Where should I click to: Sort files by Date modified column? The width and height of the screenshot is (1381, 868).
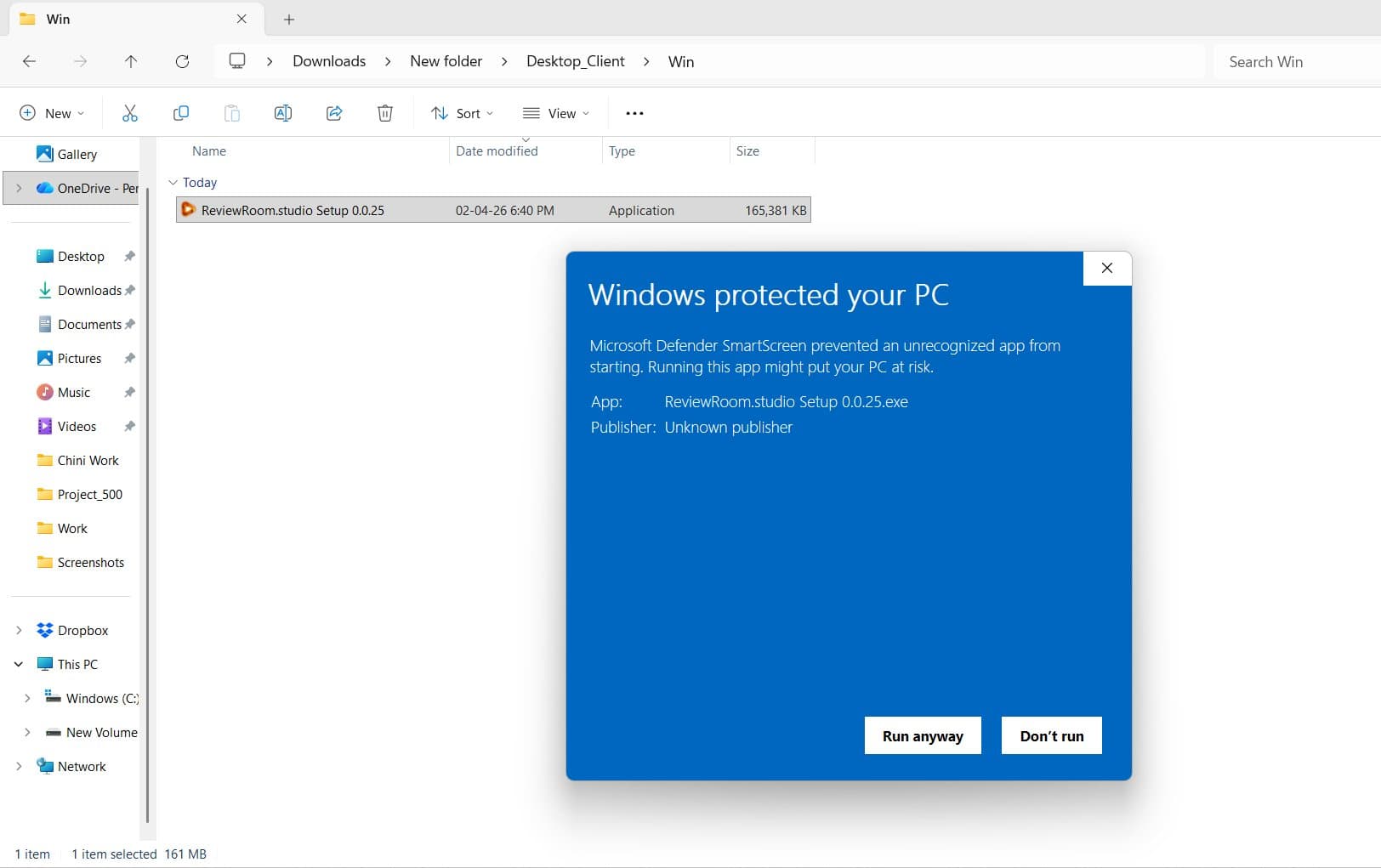(497, 150)
